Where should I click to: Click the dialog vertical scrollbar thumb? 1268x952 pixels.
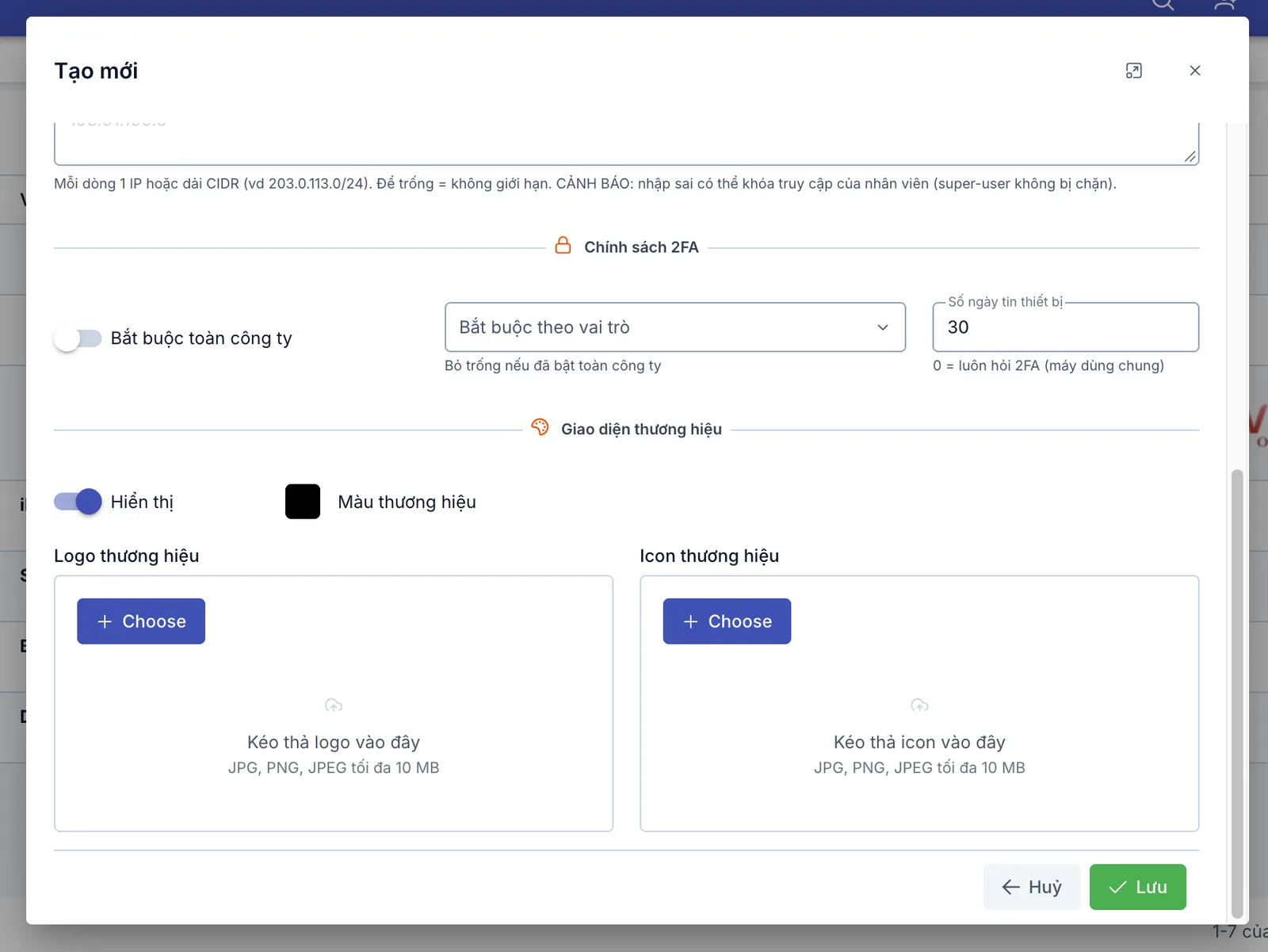pos(1237,694)
